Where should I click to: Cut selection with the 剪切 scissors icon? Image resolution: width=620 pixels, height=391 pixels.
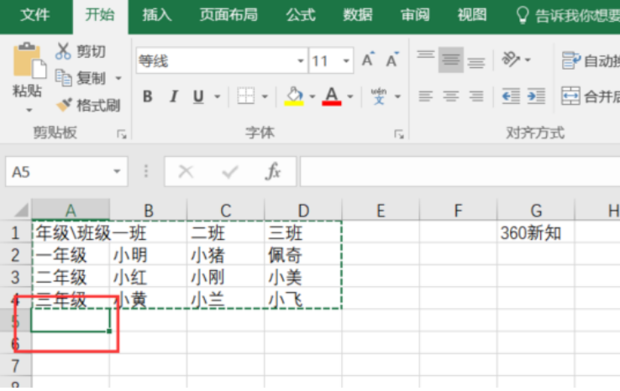tap(63, 51)
